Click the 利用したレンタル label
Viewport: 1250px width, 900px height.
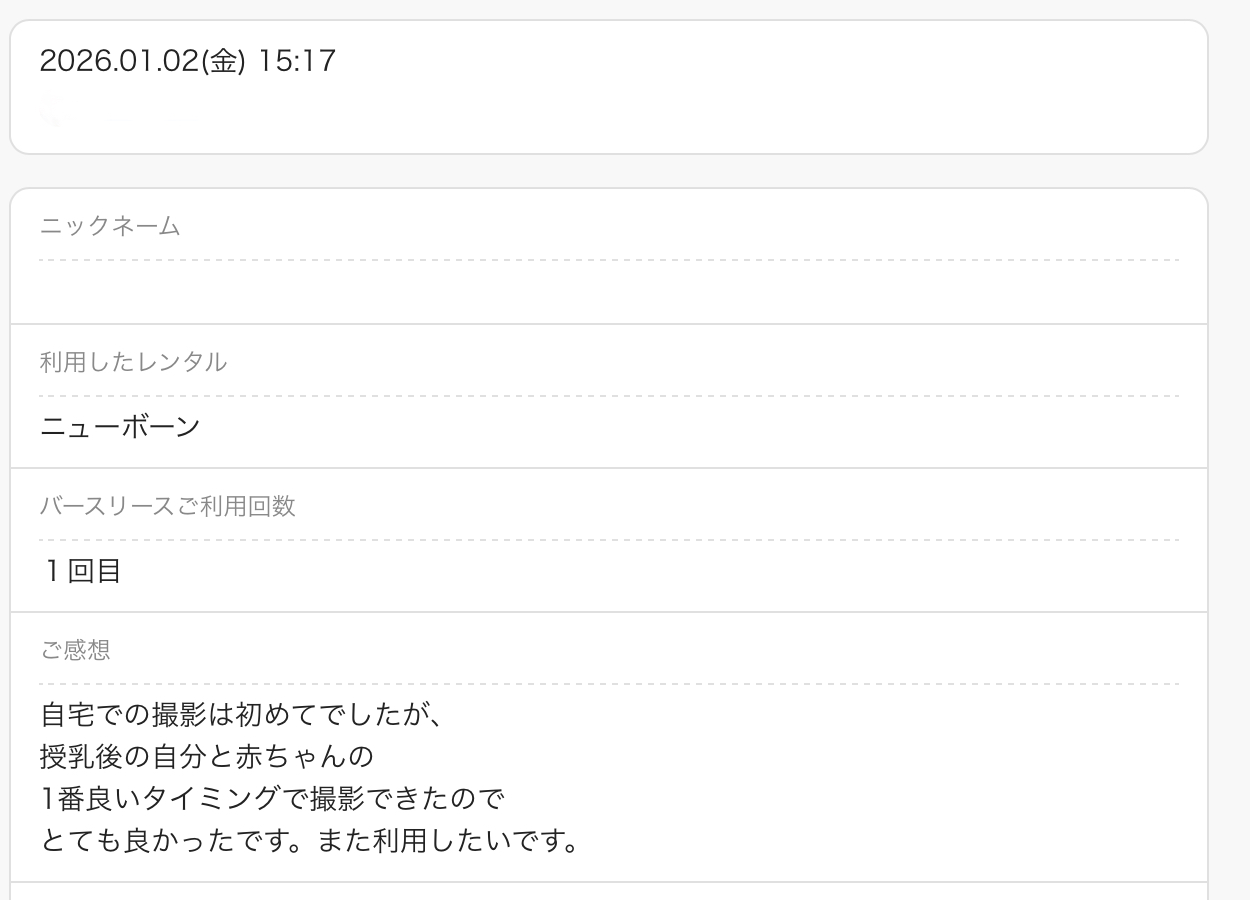click(x=133, y=362)
